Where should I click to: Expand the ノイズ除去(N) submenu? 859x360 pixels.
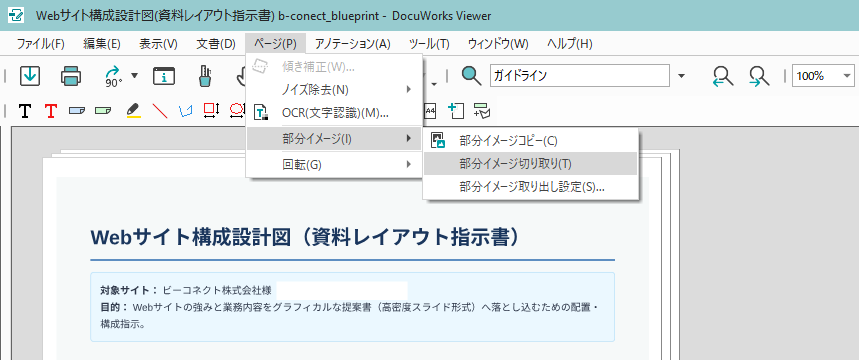334,89
